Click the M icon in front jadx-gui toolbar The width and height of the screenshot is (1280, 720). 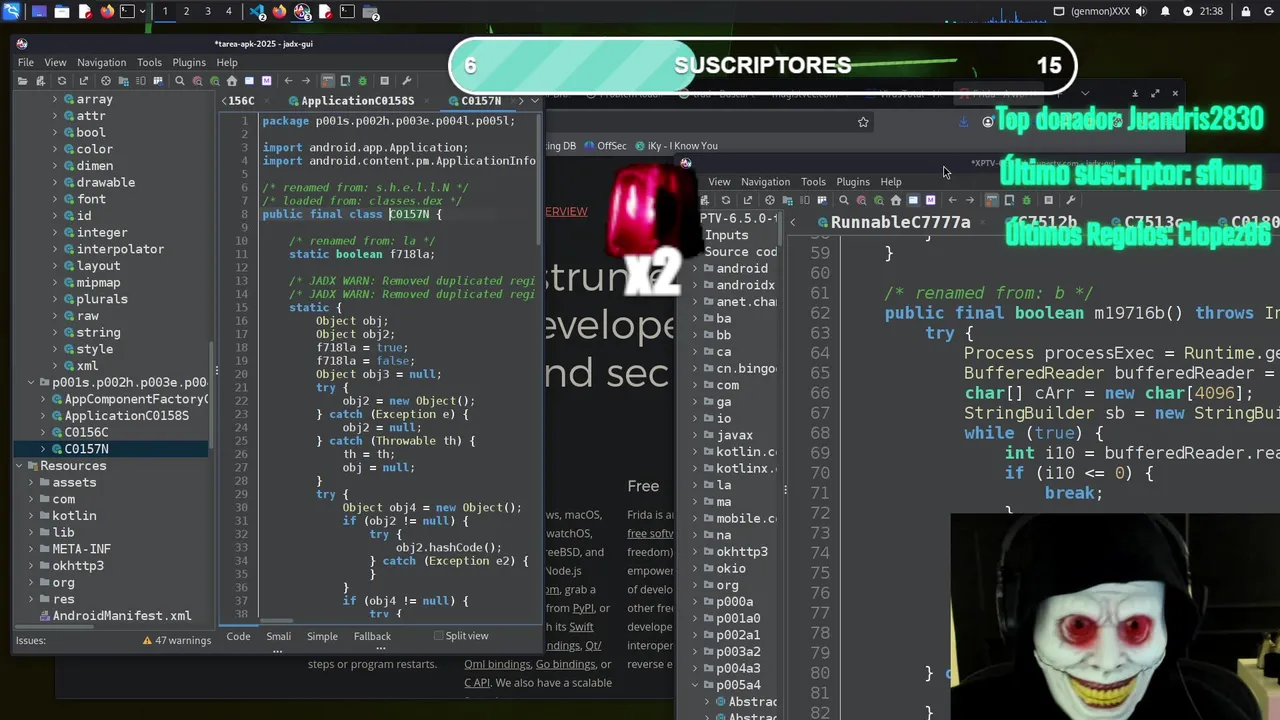266,81
